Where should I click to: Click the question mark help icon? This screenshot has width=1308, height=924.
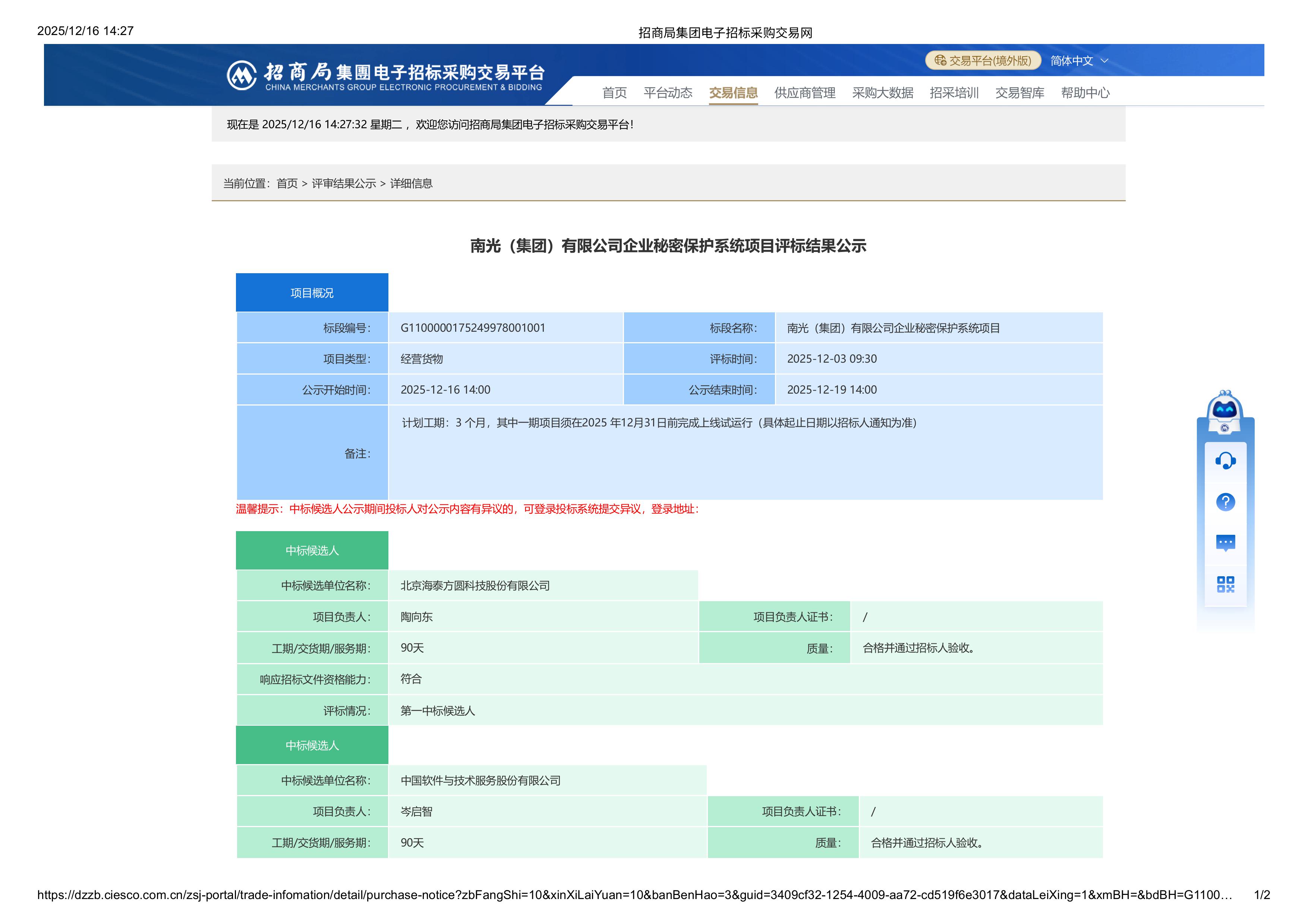tap(1225, 502)
